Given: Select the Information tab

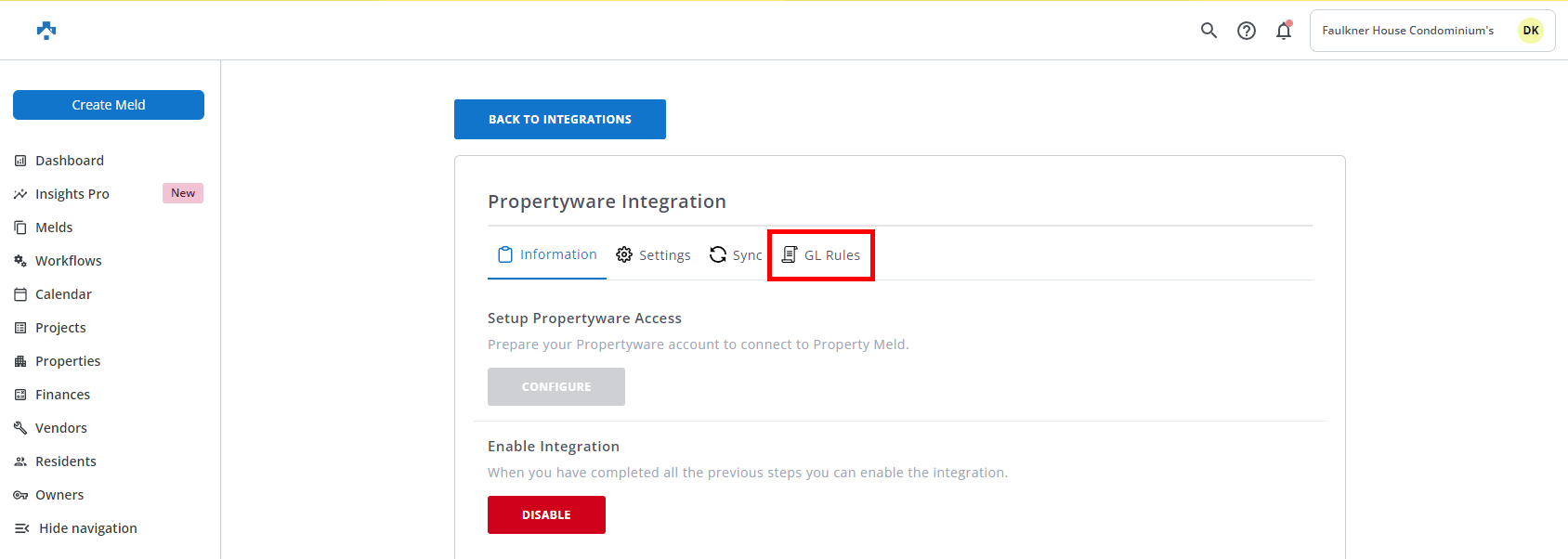Looking at the screenshot, I should 547,254.
